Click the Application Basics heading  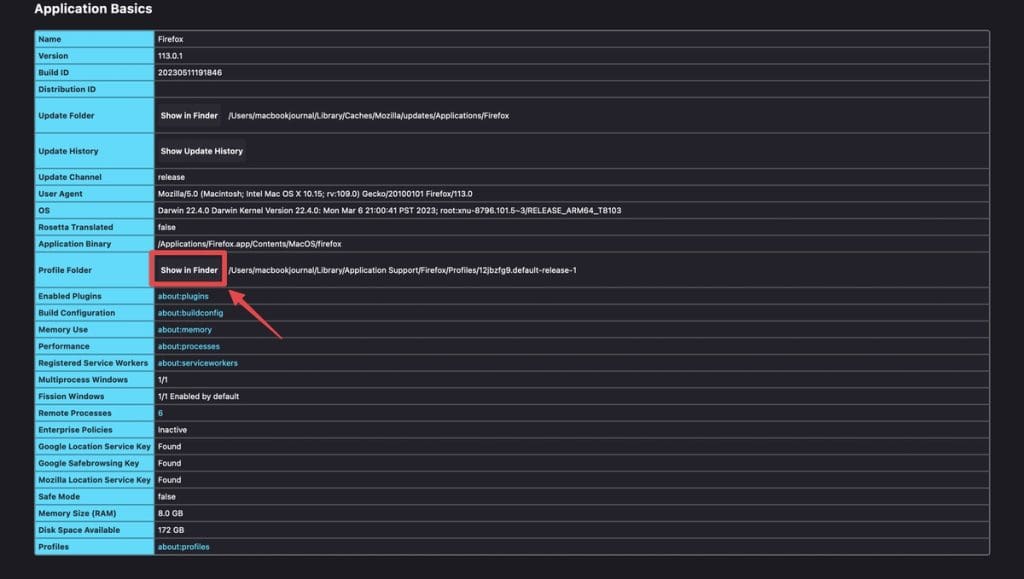pyautogui.click(x=93, y=8)
